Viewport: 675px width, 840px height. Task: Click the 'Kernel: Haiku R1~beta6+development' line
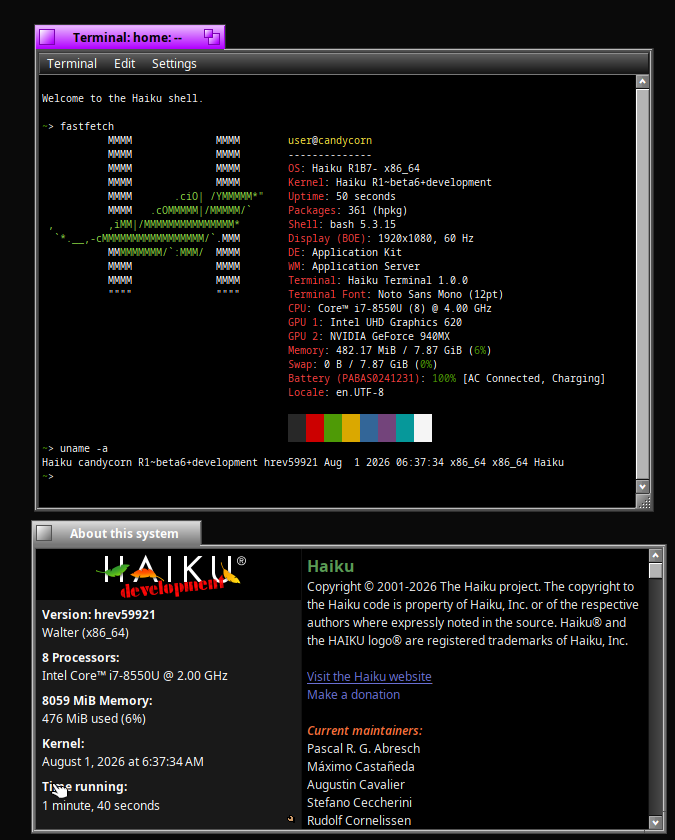pos(390,182)
